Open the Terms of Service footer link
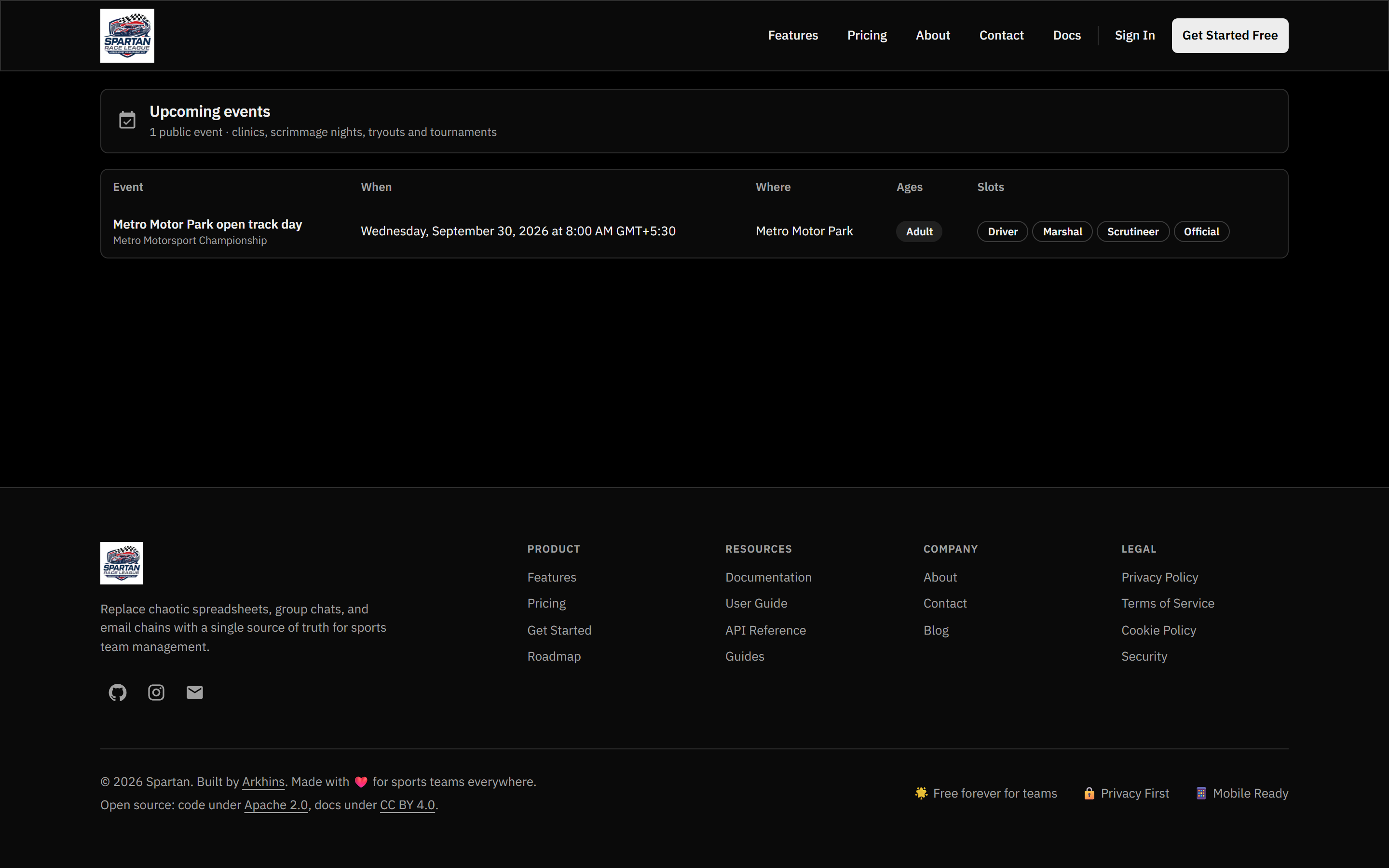Viewport: 1389px width, 868px height. (x=1168, y=603)
